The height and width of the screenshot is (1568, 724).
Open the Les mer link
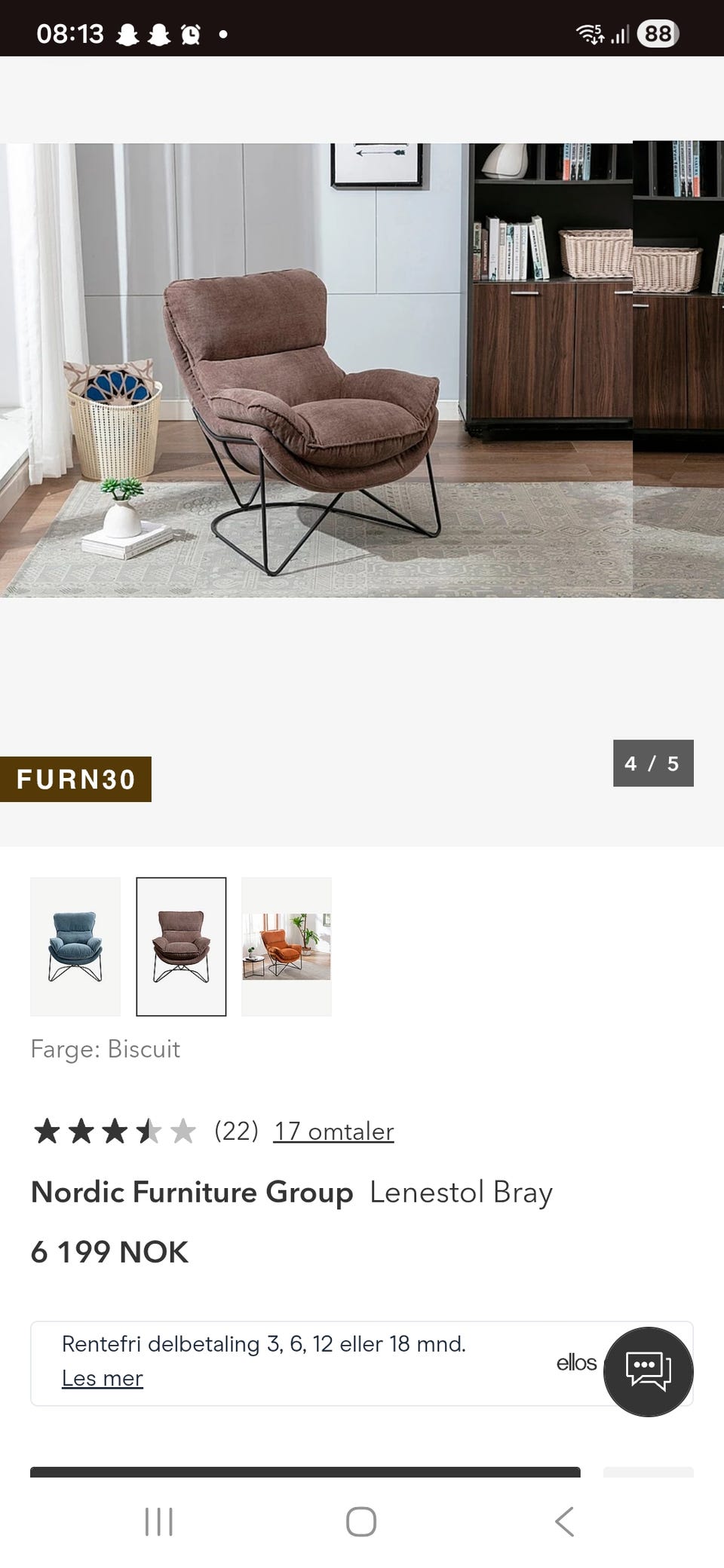coord(102,1378)
